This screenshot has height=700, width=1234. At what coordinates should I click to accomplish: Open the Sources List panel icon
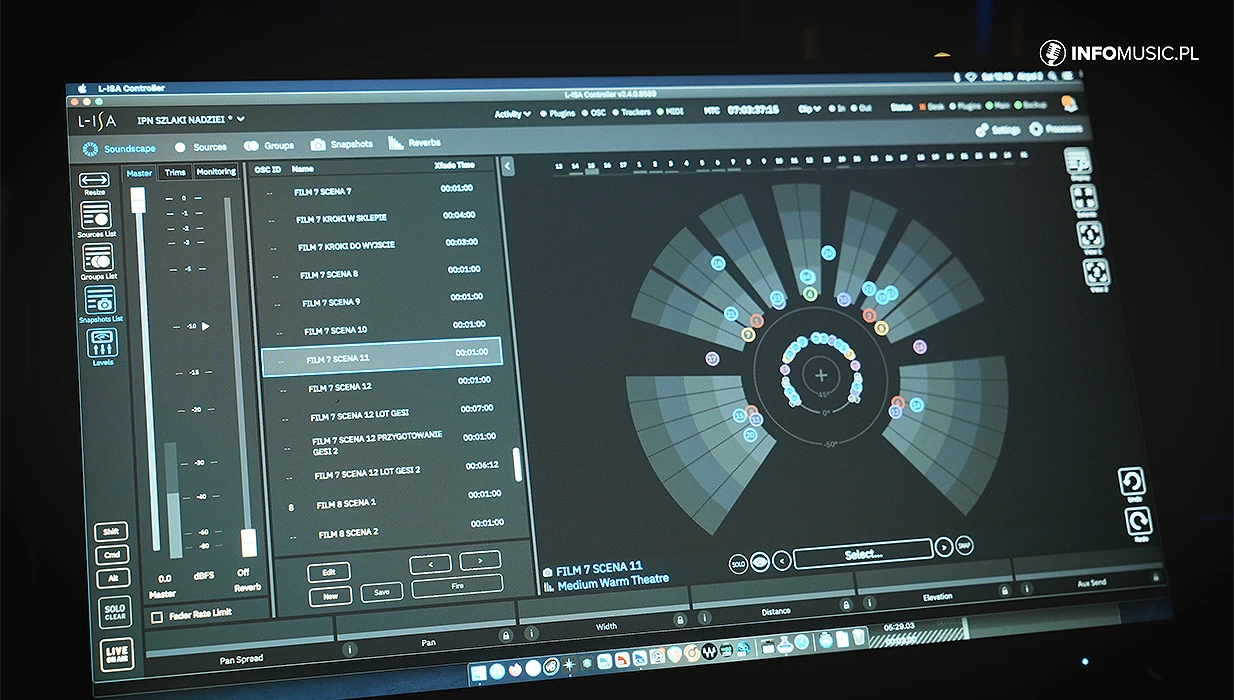pos(96,216)
